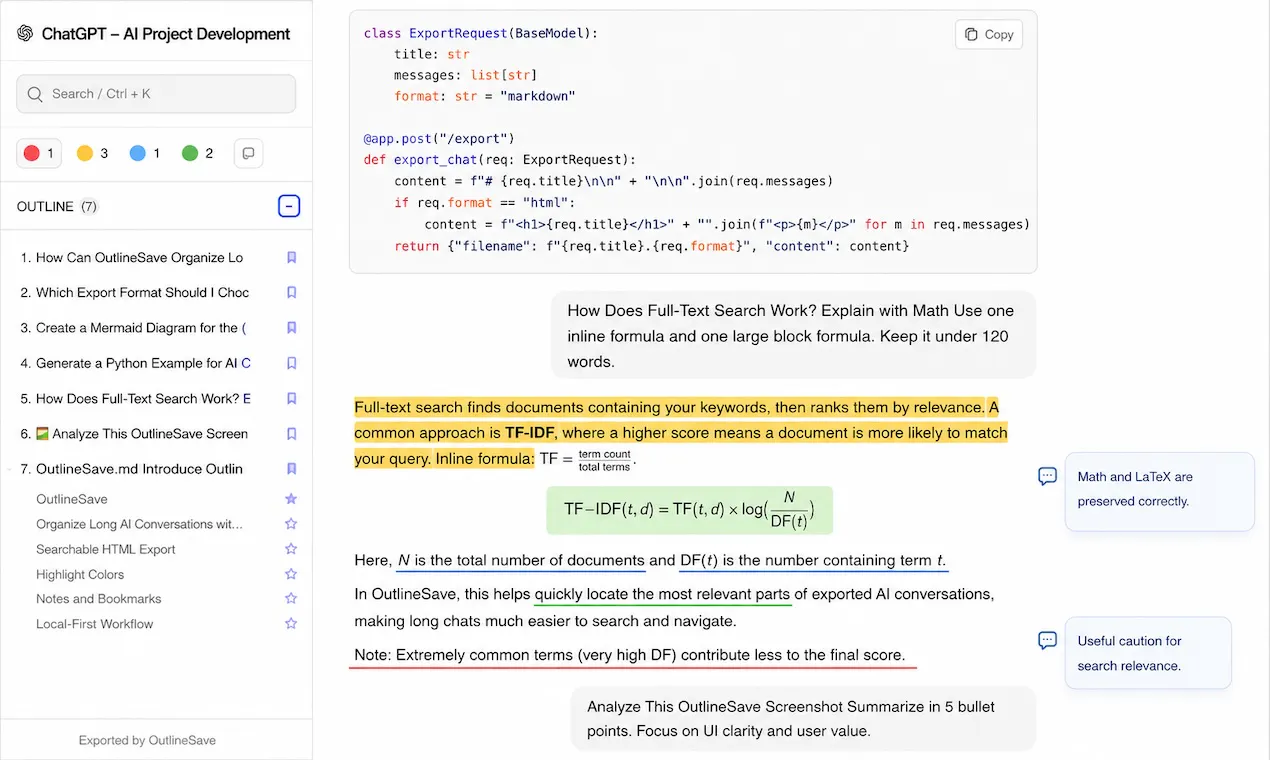
Task: Click the 'Exported by OutlineSave' footer text
Action: [x=147, y=741]
